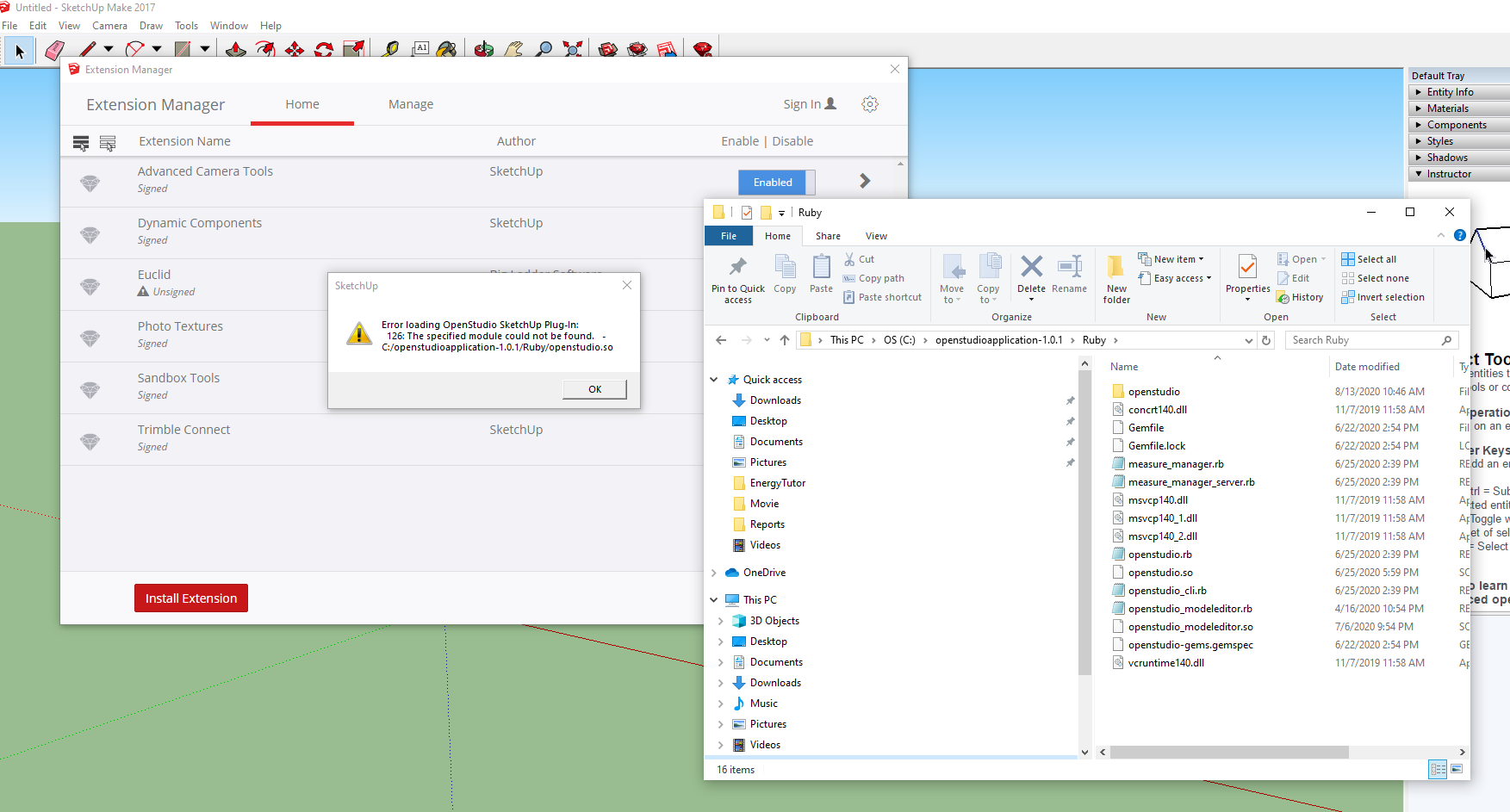The height and width of the screenshot is (812, 1510).
Task: Open the Rectangle shape tool dropdown arrow
Action: click(205, 49)
